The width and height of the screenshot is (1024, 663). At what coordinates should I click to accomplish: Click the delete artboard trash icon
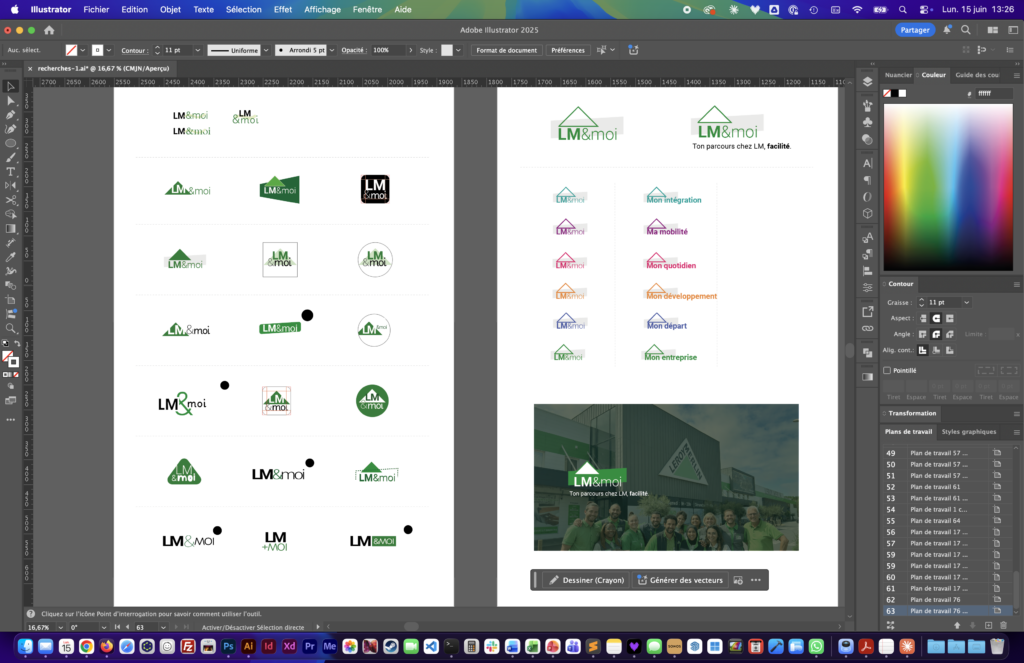1004,625
